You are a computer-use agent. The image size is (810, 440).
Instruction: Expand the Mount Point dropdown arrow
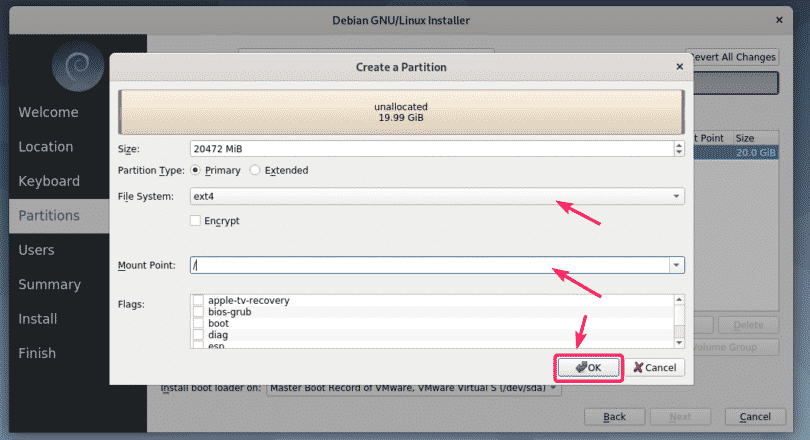tap(676, 265)
